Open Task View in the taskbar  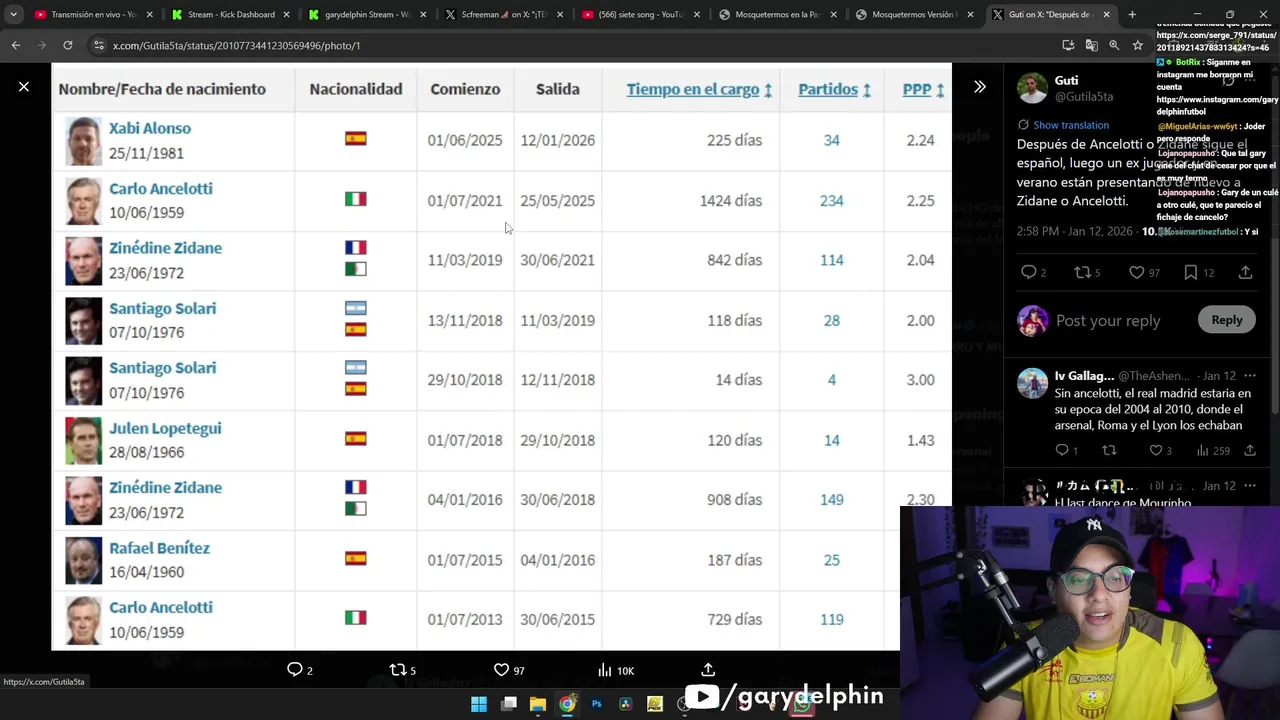tap(508, 704)
